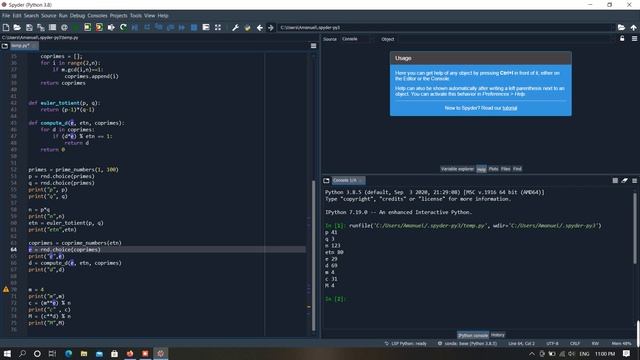The image size is (640, 360).
Task: Stop debugging blue square icon
Action: tap(194, 27)
